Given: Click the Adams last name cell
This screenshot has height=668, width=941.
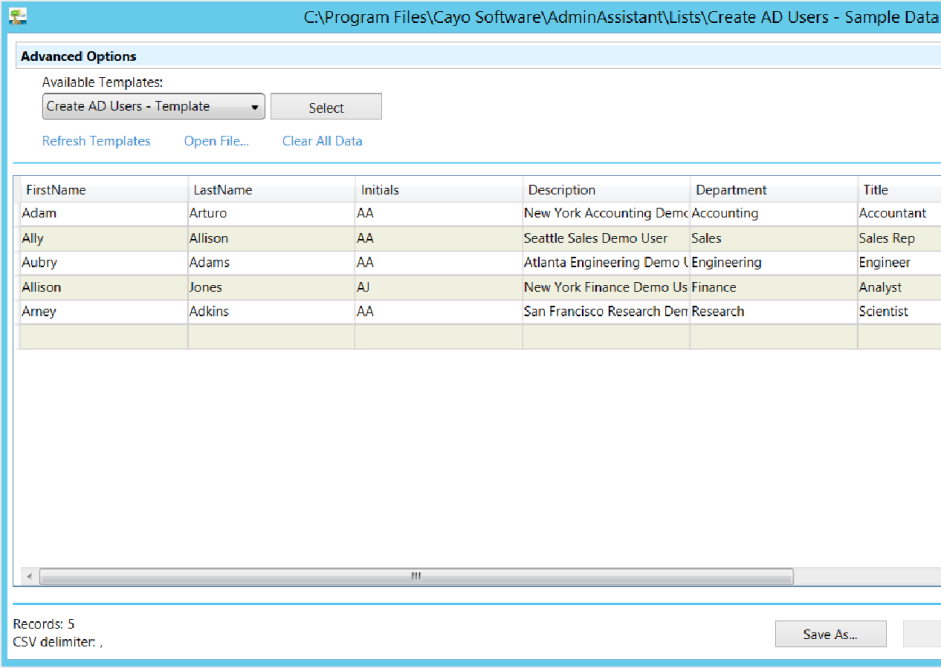Looking at the screenshot, I should tap(271, 263).
